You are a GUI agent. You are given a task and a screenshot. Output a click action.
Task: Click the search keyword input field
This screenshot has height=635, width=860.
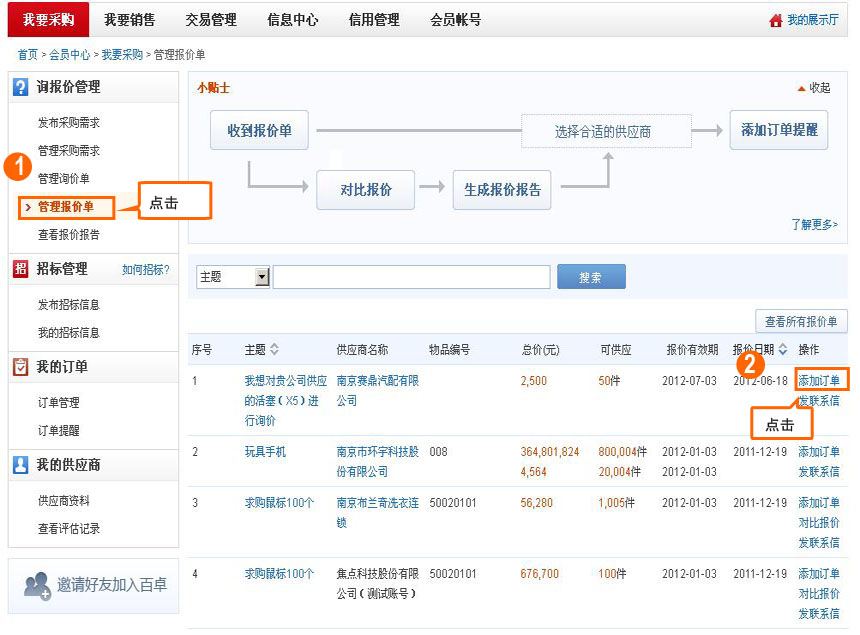411,277
